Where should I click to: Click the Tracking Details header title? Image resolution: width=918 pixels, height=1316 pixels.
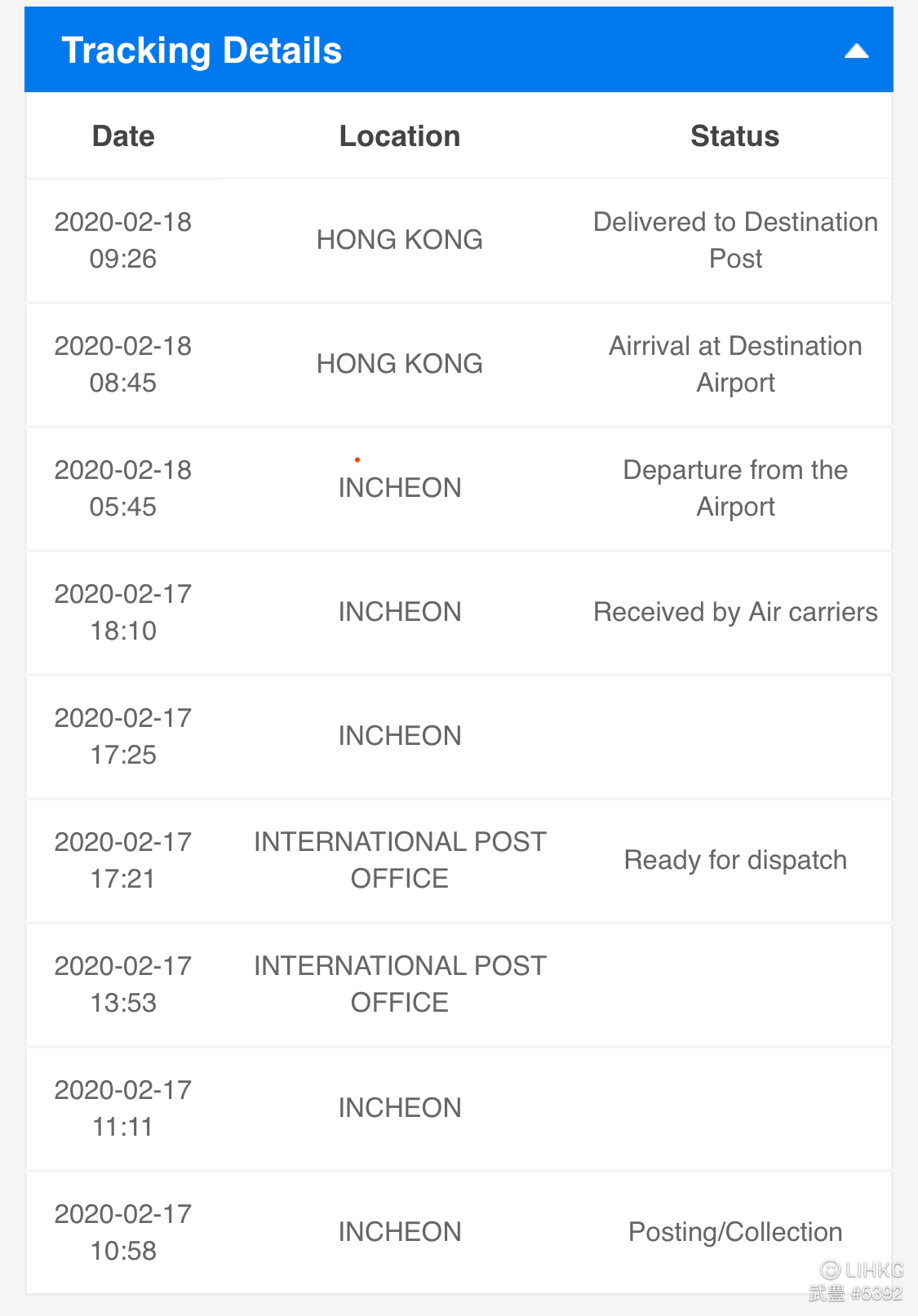[x=202, y=51]
